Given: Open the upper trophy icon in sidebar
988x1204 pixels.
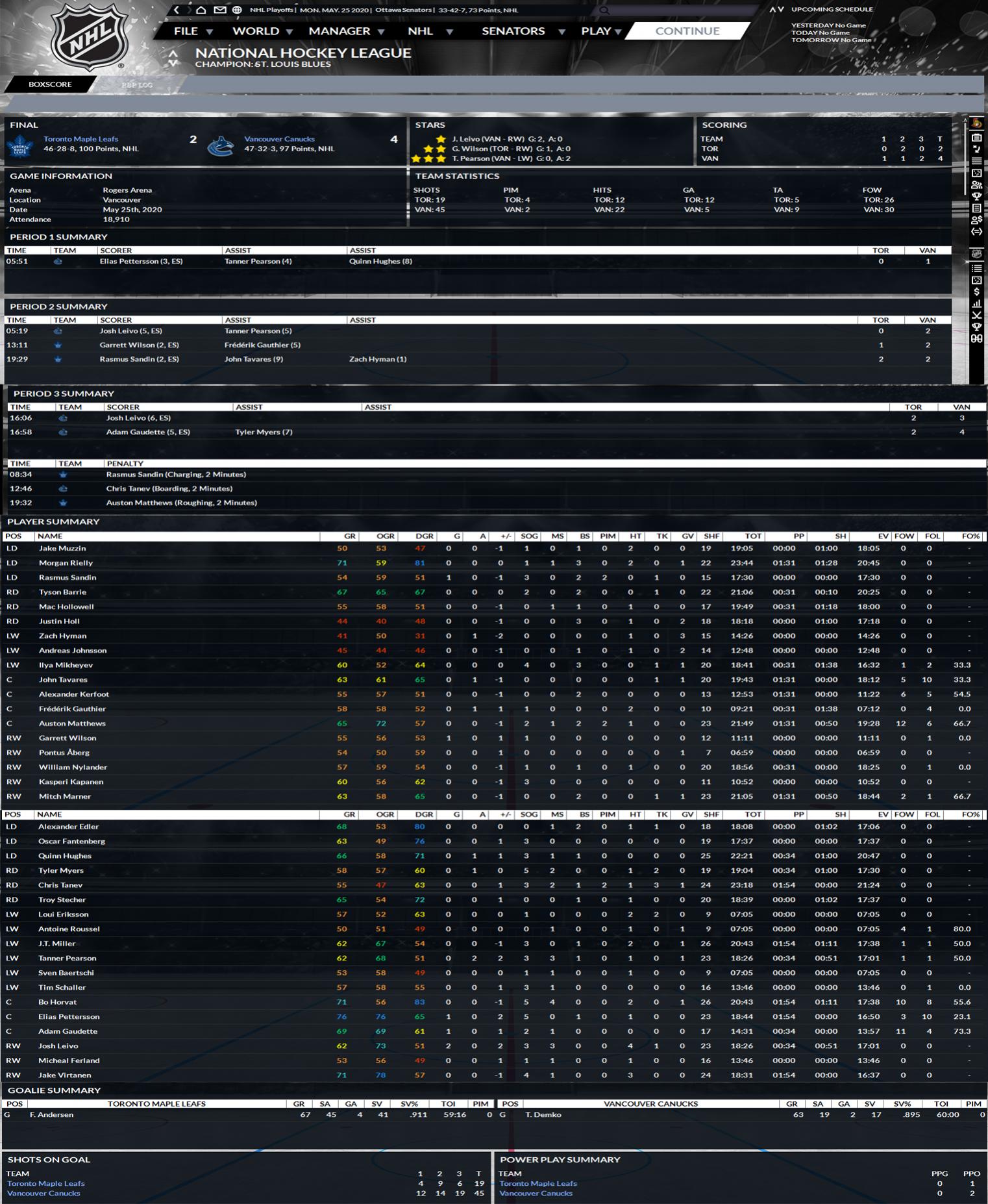Looking at the screenshot, I should click(976, 196).
